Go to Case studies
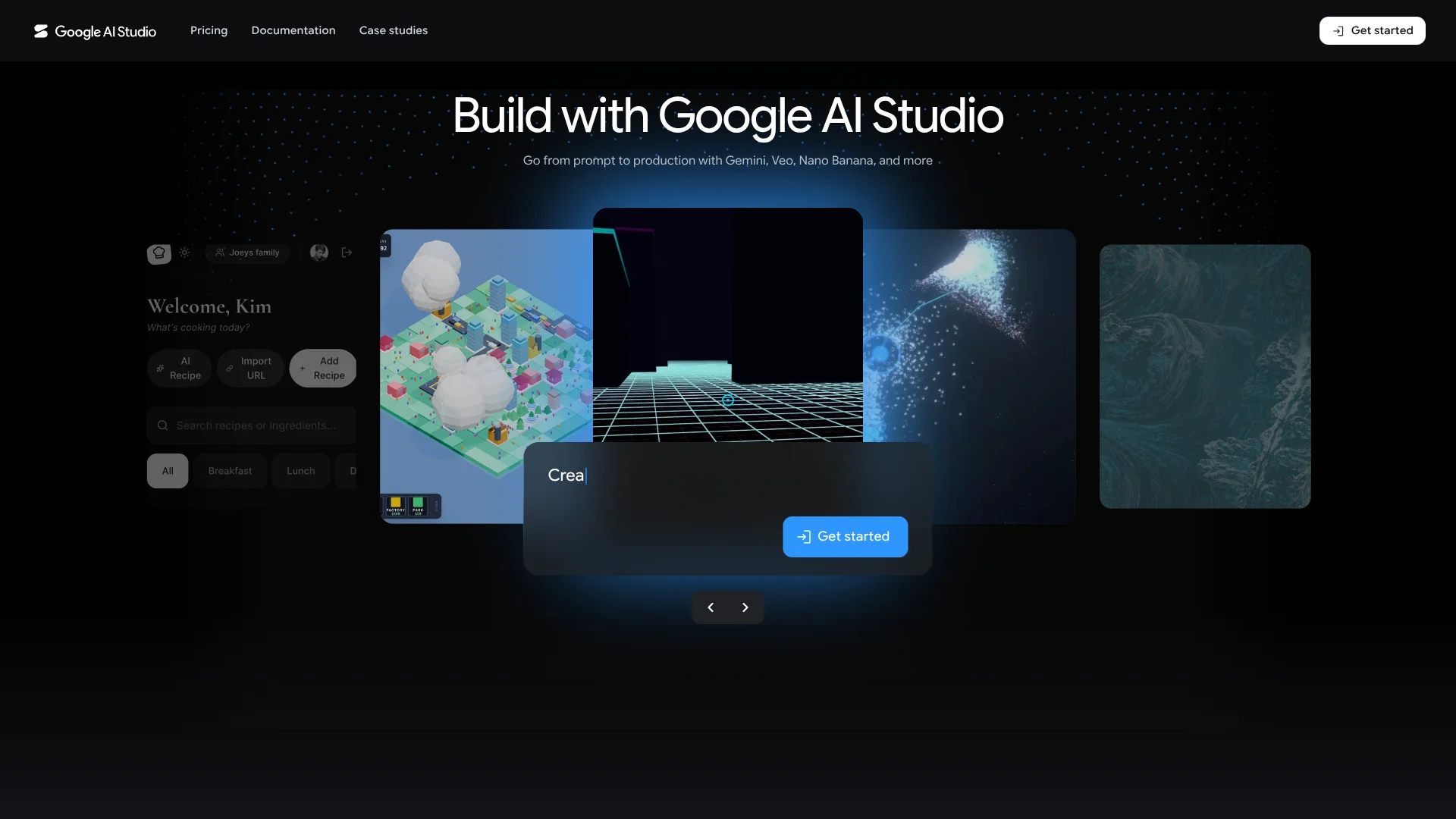 pos(393,30)
